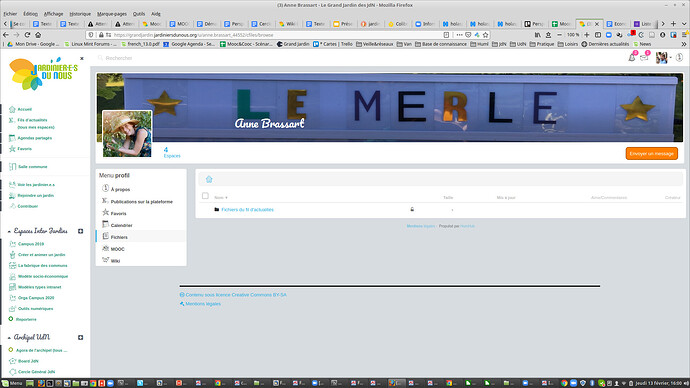Toggle the Firefox sidebar view button
690x388 pixels.
tap(598, 35)
